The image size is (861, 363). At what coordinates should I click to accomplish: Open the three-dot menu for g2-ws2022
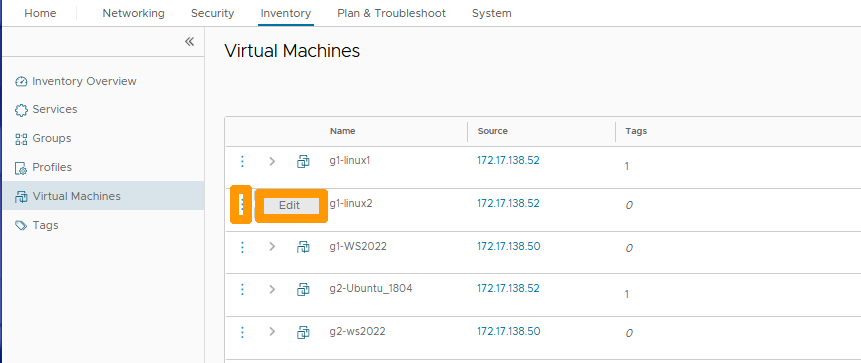[x=242, y=332]
